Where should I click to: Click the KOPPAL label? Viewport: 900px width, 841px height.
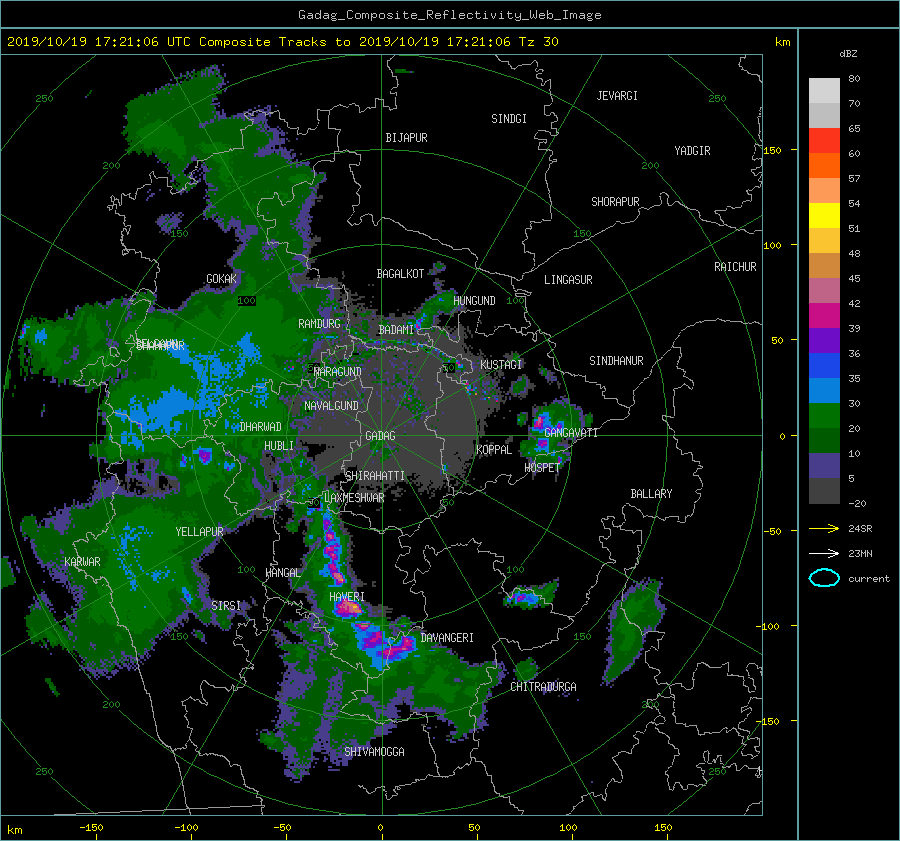pyautogui.click(x=494, y=450)
